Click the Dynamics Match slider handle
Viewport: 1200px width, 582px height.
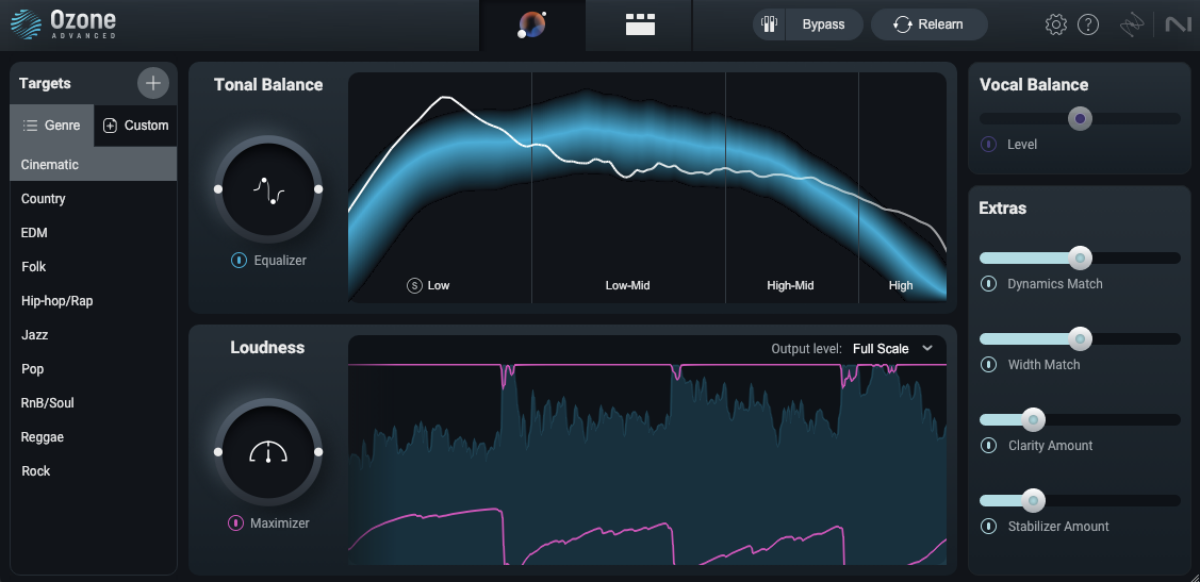click(1079, 257)
